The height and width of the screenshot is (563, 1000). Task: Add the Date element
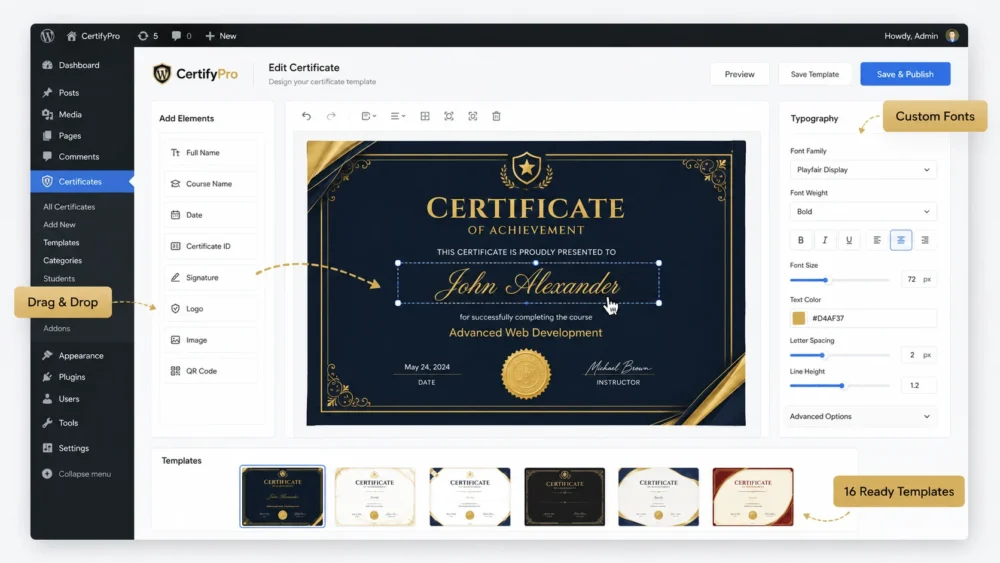pos(211,215)
